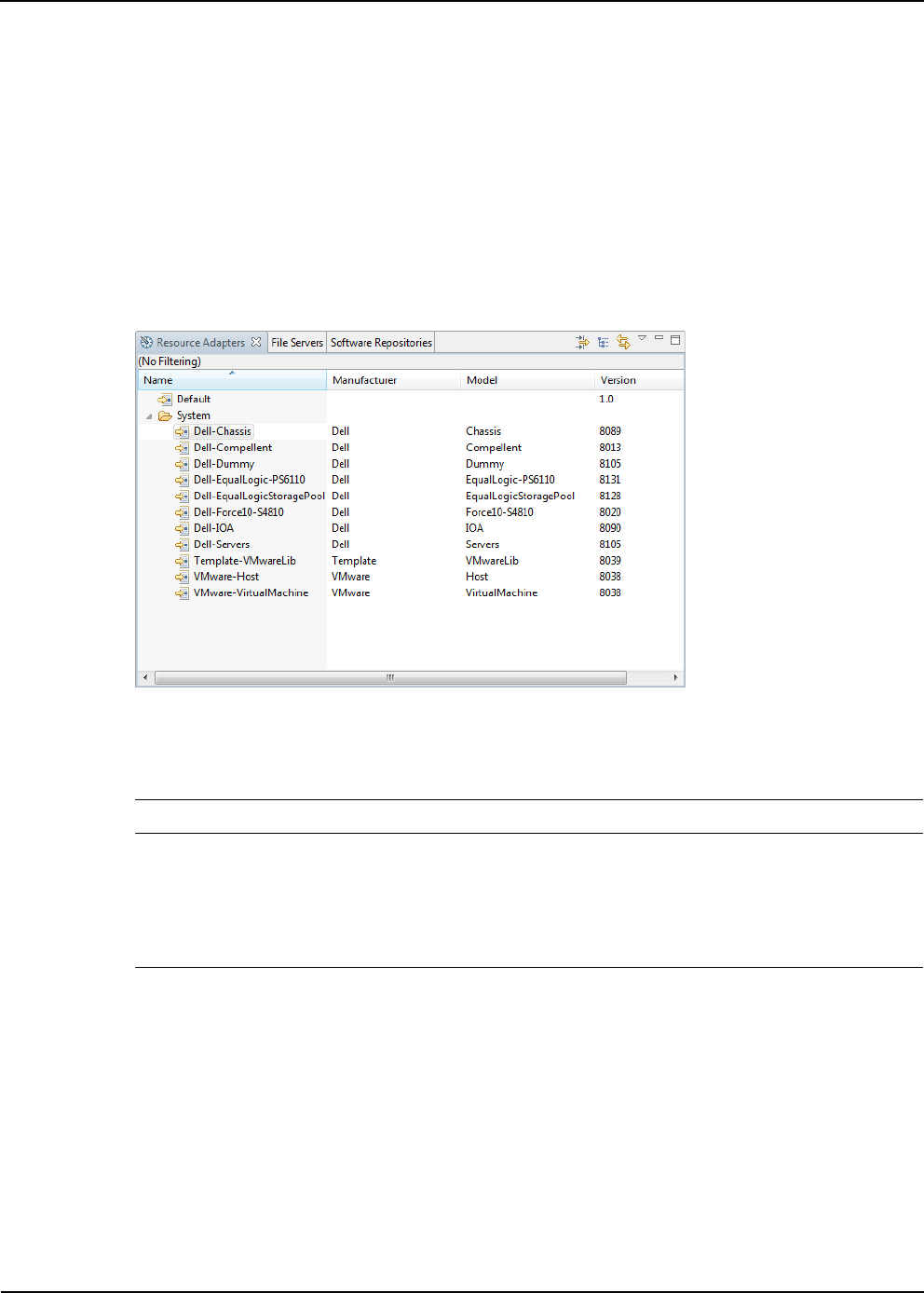Select the Dell-Chassis adapter
The height and width of the screenshot is (1293, 924).
coord(222,431)
